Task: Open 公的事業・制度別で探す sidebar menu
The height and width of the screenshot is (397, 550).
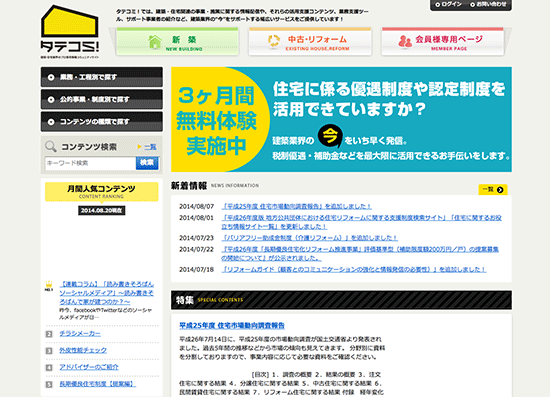Action: [x=102, y=99]
